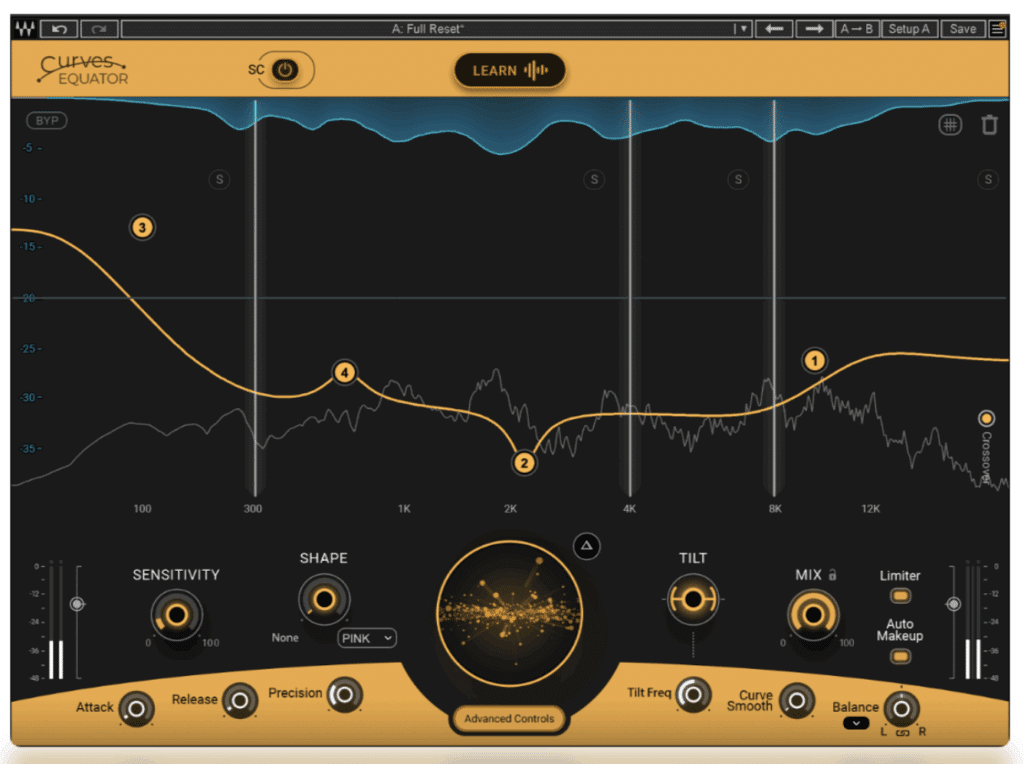Viewport: 1024px width, 764px height.
Task: Click the Tilt Freq knob
Action: (x=693, y=695)
